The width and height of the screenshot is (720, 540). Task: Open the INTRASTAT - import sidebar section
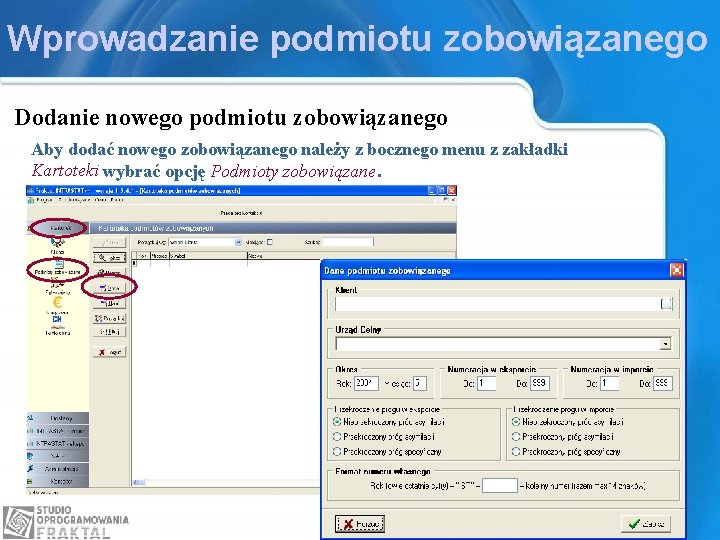[58, 431]
